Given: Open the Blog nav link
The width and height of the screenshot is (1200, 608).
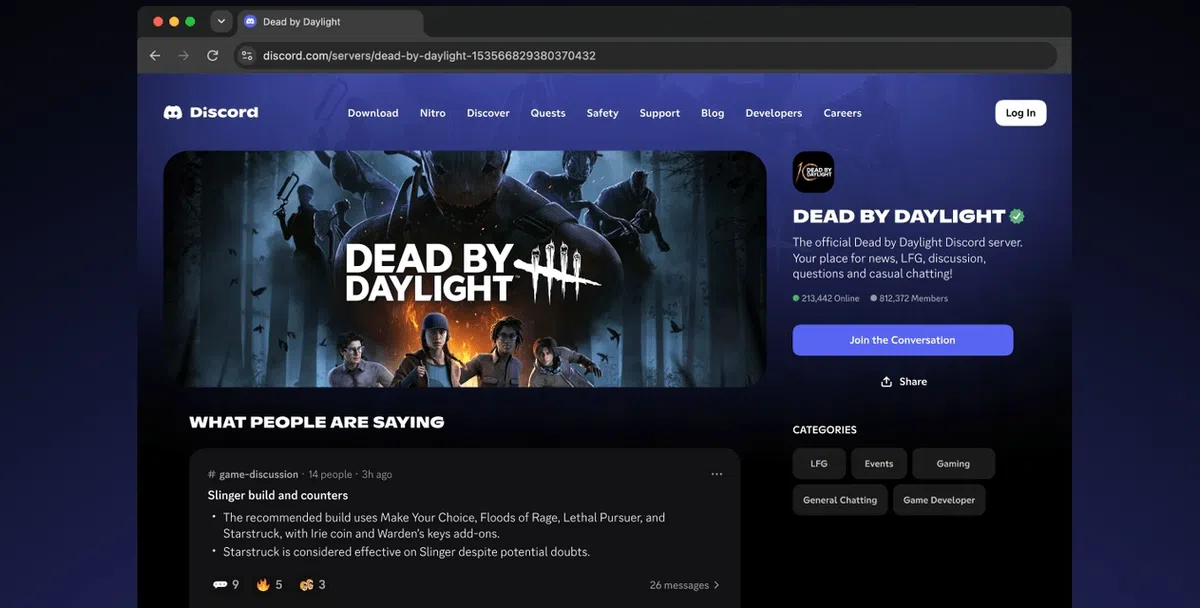Looking at the screenshot, I should point(713,113).
